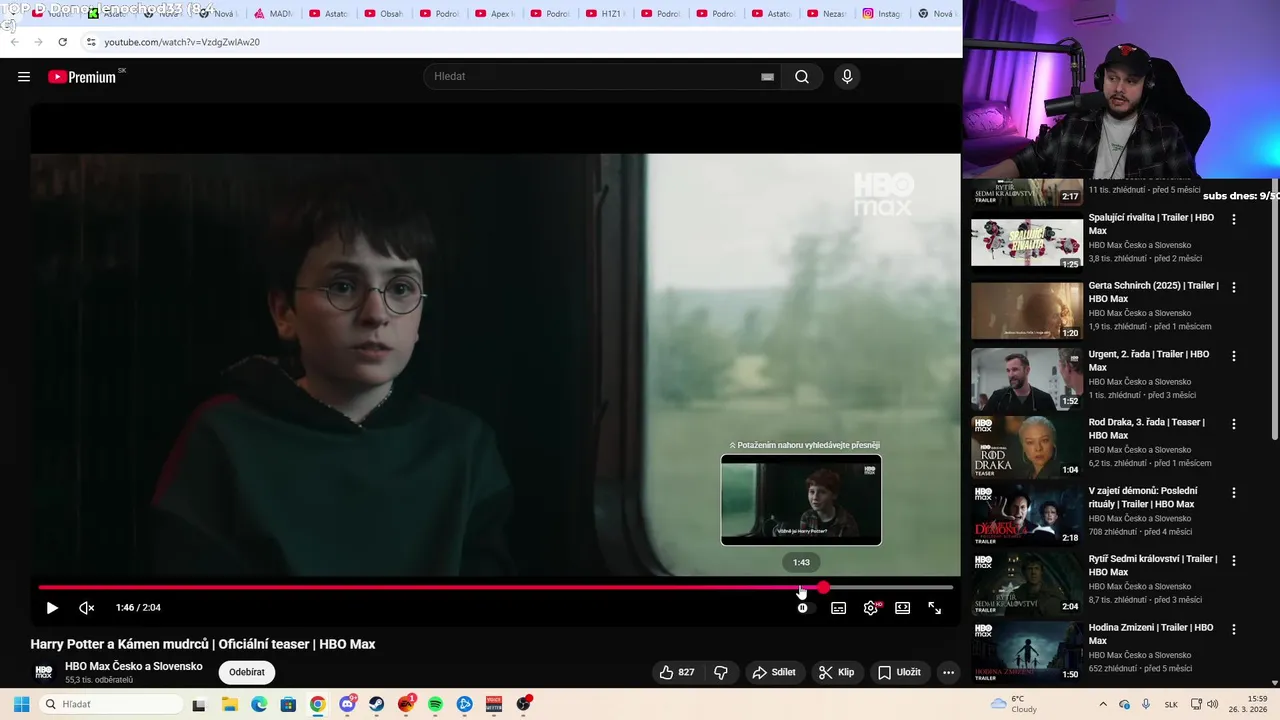1280x720 pixels.
Task: Open the YouTube hamburger guide menu
Action: [x=24, y=77]
